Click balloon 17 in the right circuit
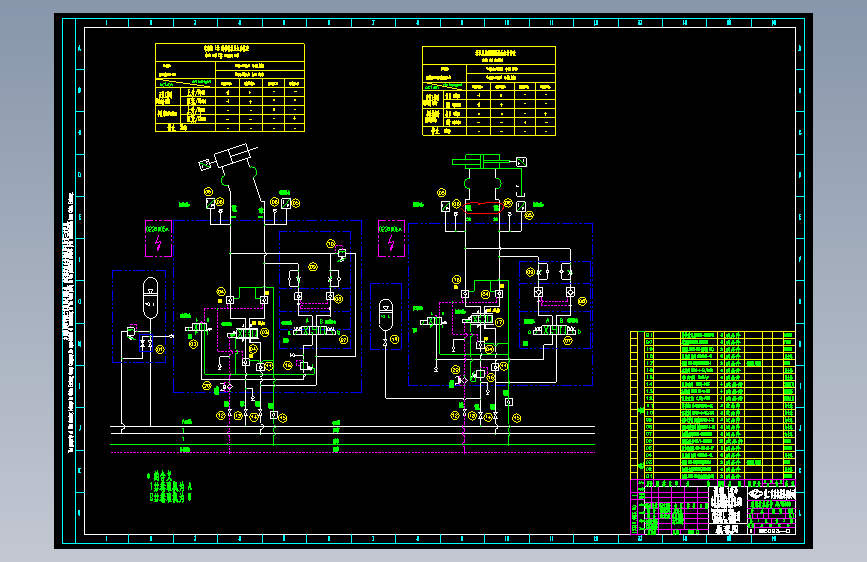 click(499, 322)
